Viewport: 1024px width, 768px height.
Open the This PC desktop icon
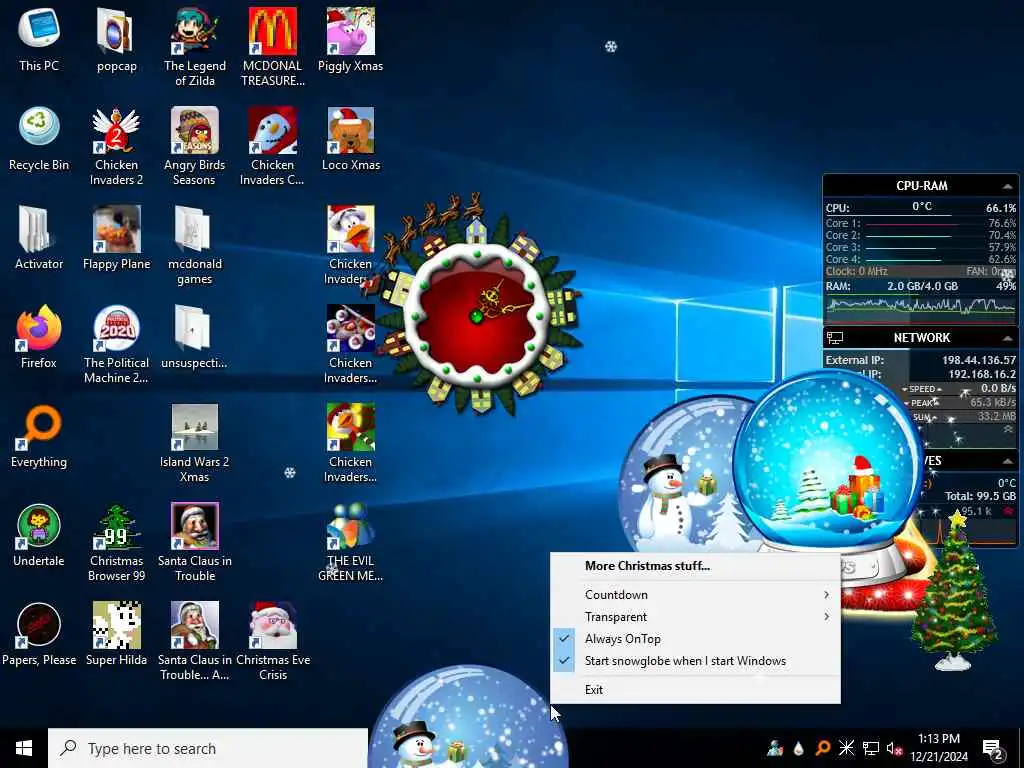point(39,39)
